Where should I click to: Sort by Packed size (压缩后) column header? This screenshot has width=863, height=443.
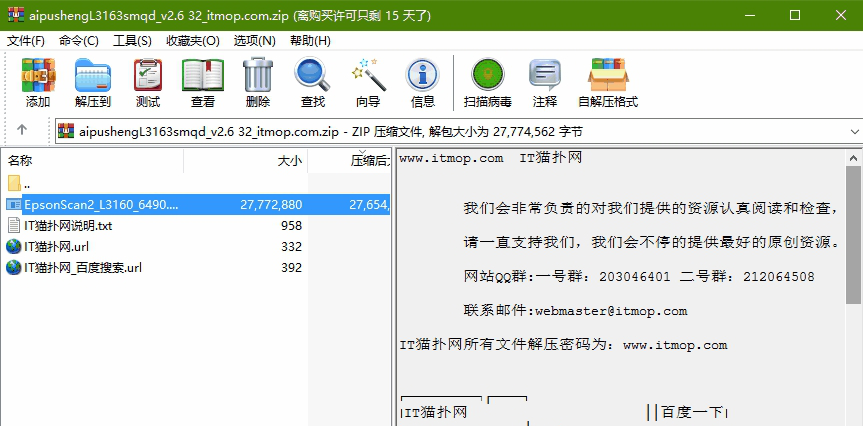click(x=349, y=161)
